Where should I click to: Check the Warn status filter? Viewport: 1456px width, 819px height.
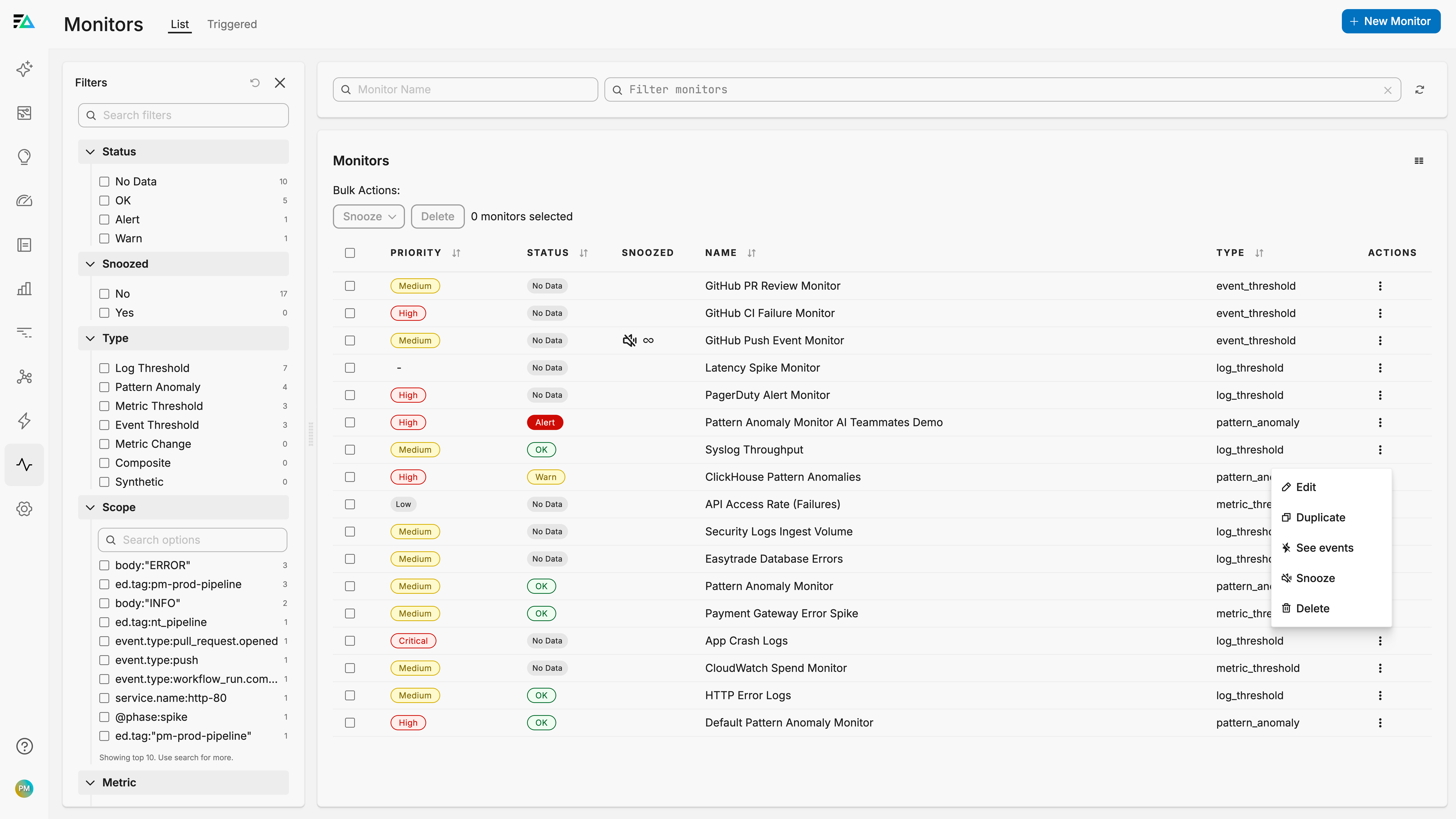104,238
